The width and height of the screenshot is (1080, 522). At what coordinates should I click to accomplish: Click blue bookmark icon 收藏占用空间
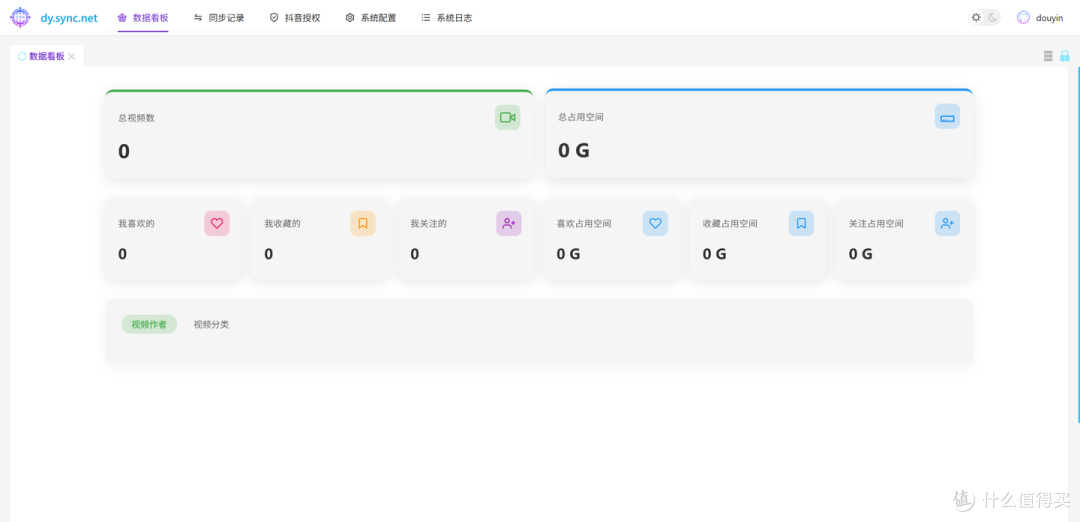coord(801,223)
